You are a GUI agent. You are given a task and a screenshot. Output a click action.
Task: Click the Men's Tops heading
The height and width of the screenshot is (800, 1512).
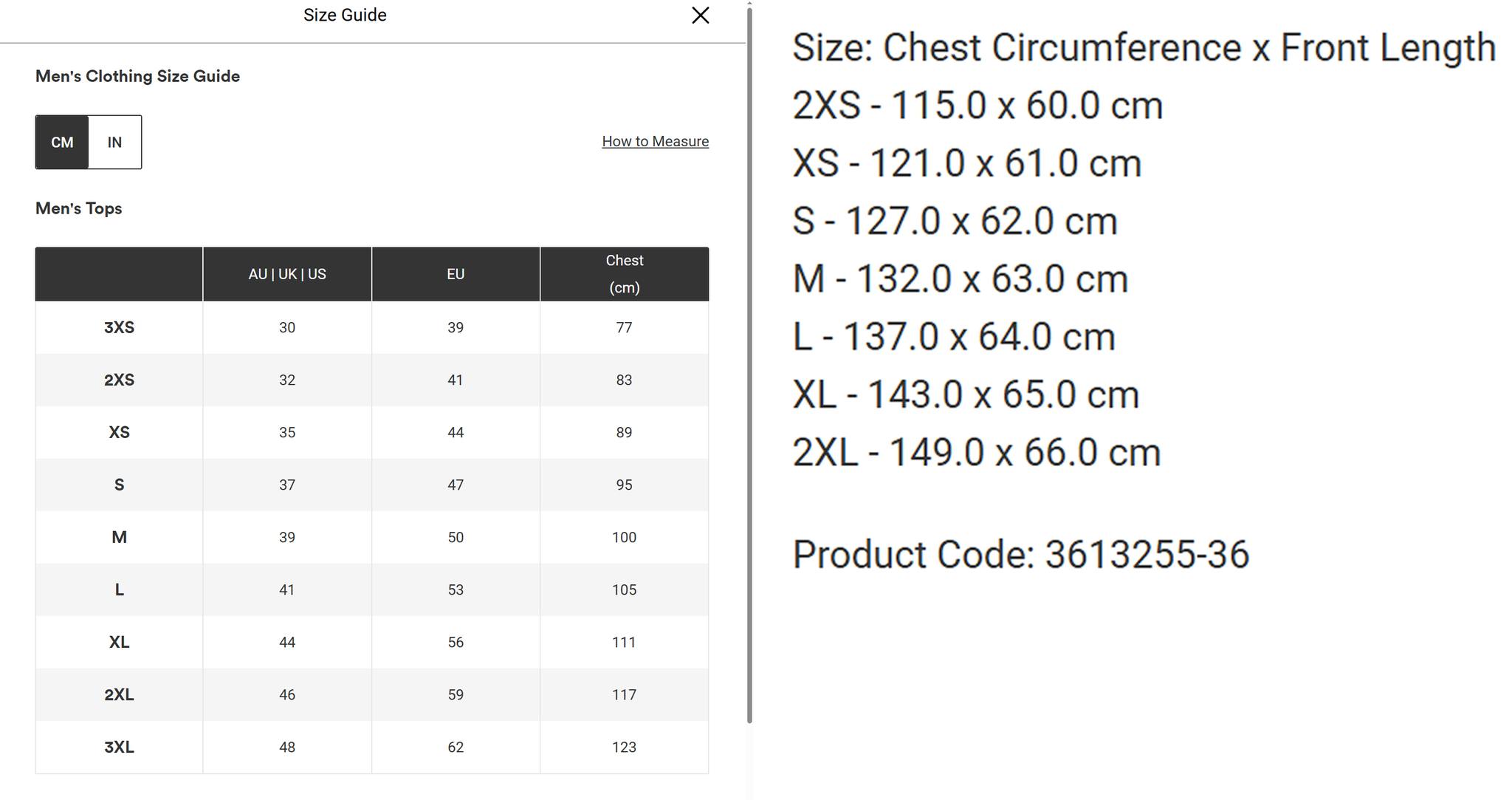click(79, 208)
